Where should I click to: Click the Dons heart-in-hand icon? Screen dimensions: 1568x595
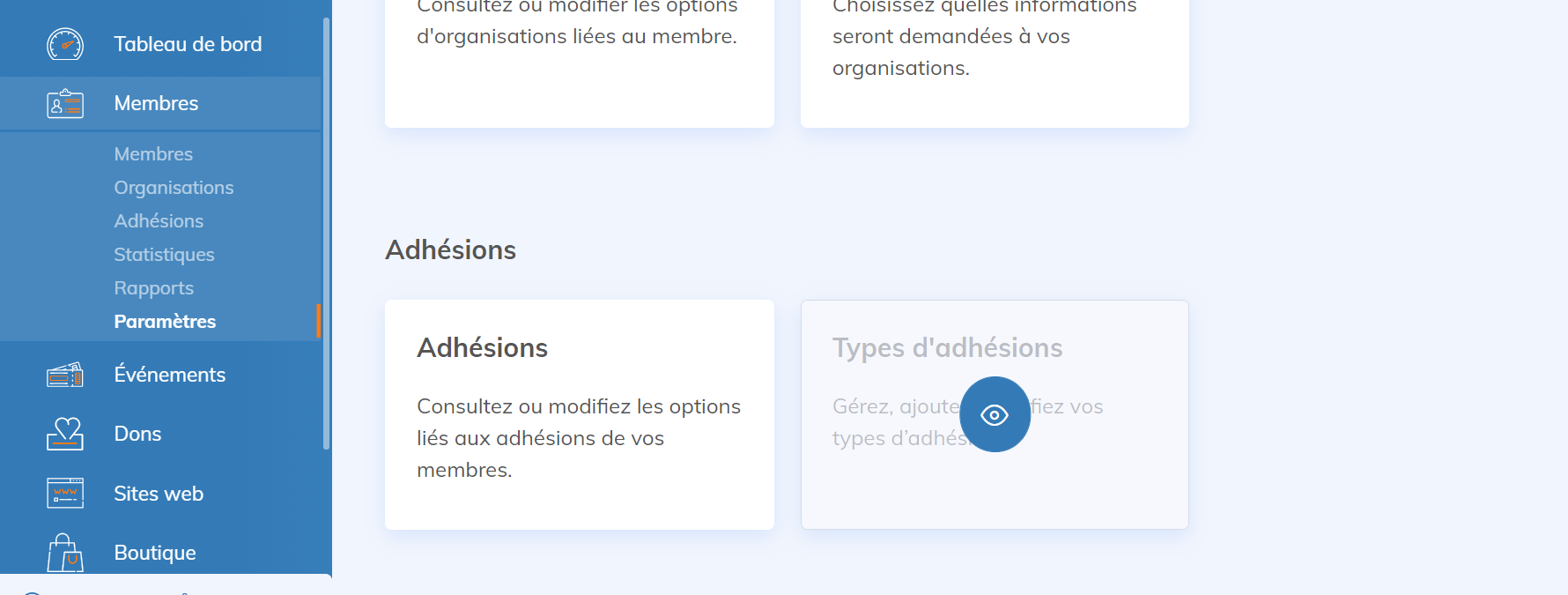click(64, 434)
